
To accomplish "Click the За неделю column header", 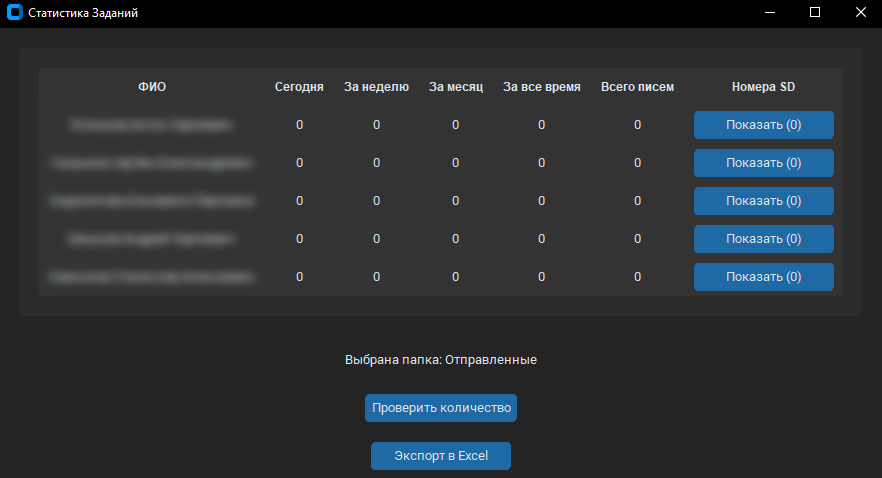I will [x=376, y=87].
